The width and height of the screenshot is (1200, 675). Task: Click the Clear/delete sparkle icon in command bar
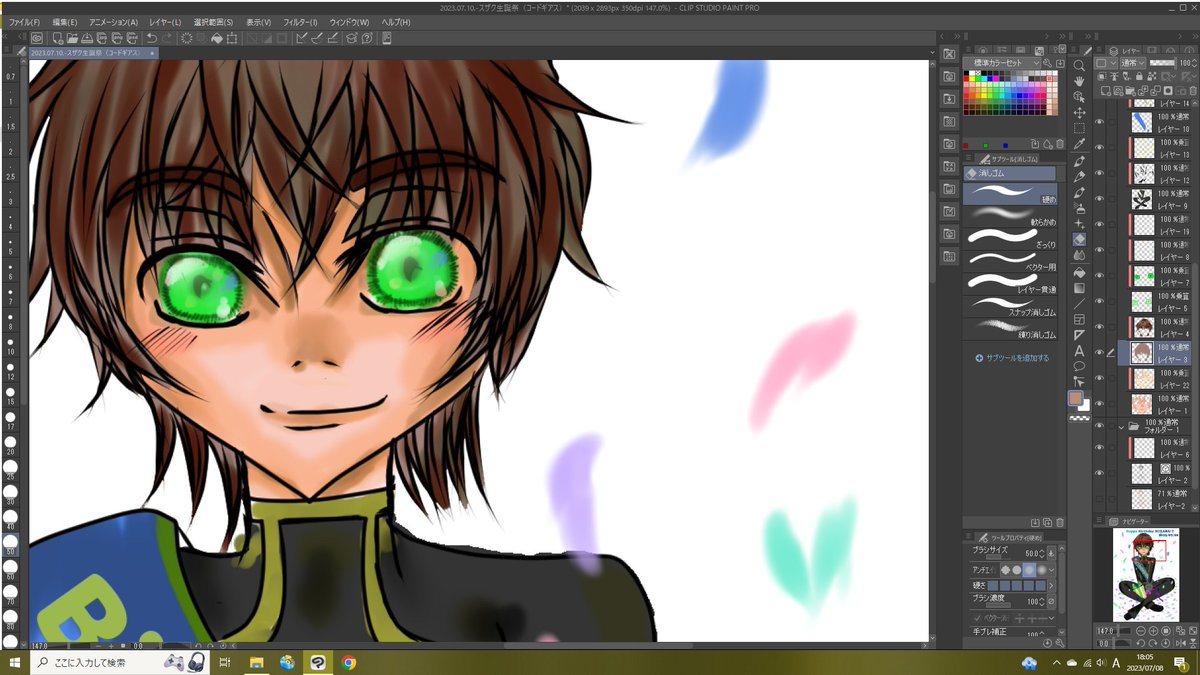(187, 38)
